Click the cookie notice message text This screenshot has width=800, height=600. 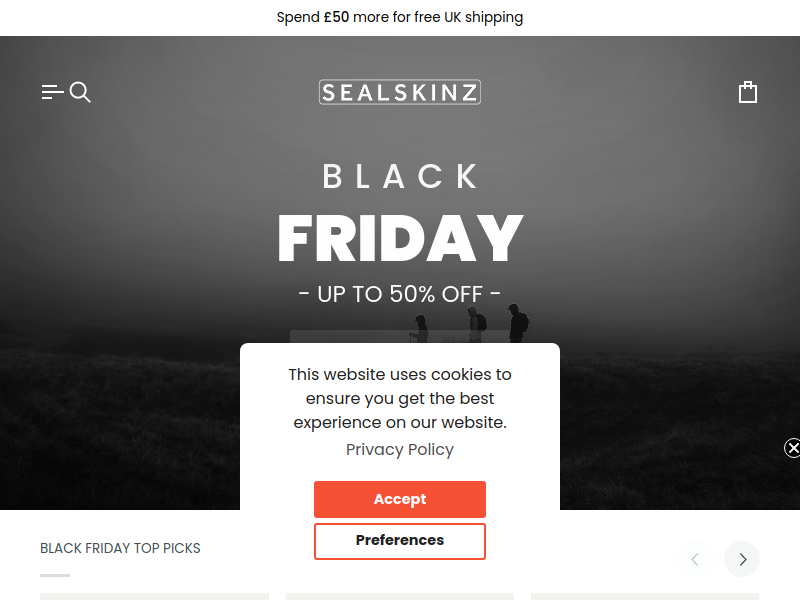click(399, 398)
